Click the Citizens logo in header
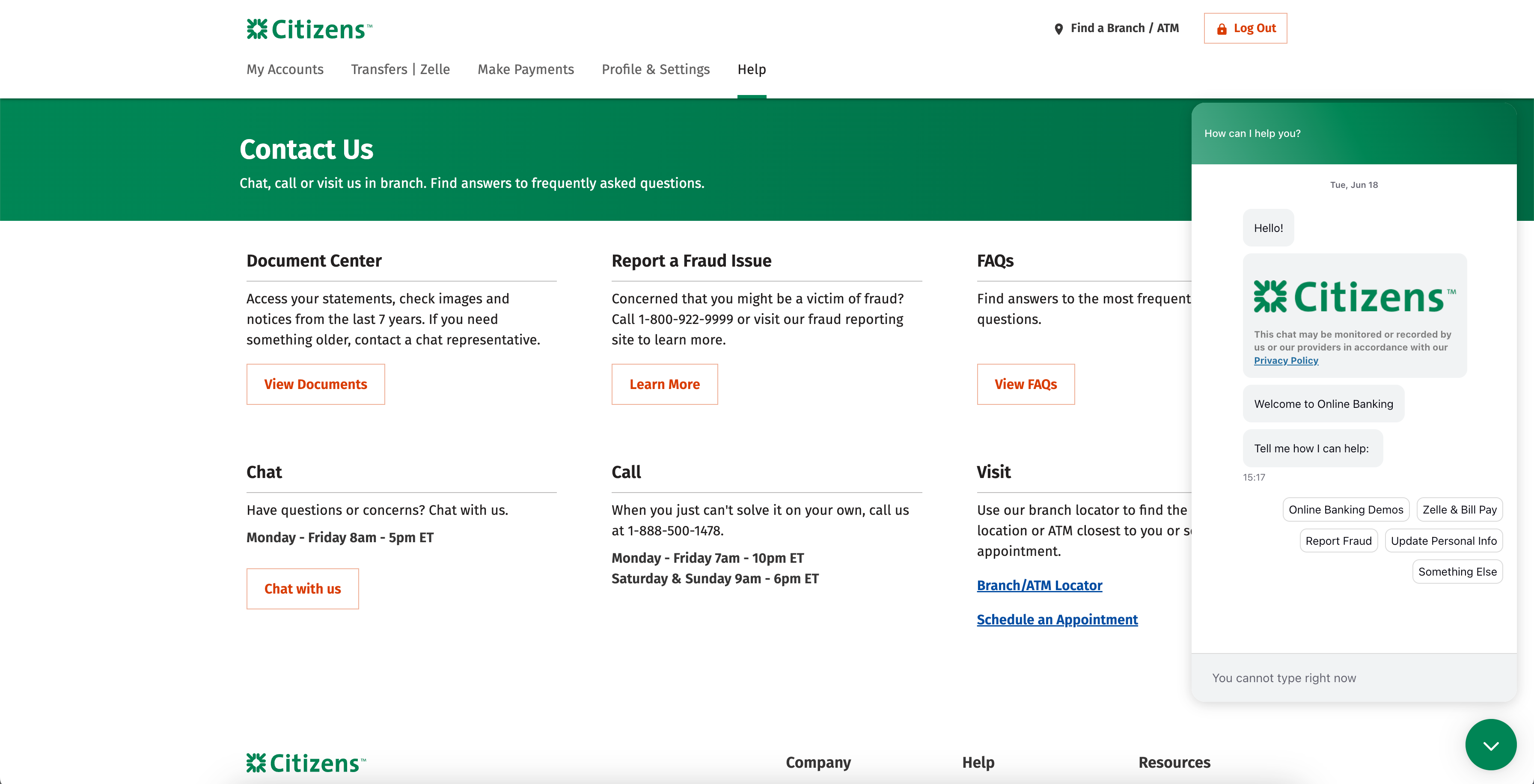This screenshot has width=1534, height=784. pos(309,29)
